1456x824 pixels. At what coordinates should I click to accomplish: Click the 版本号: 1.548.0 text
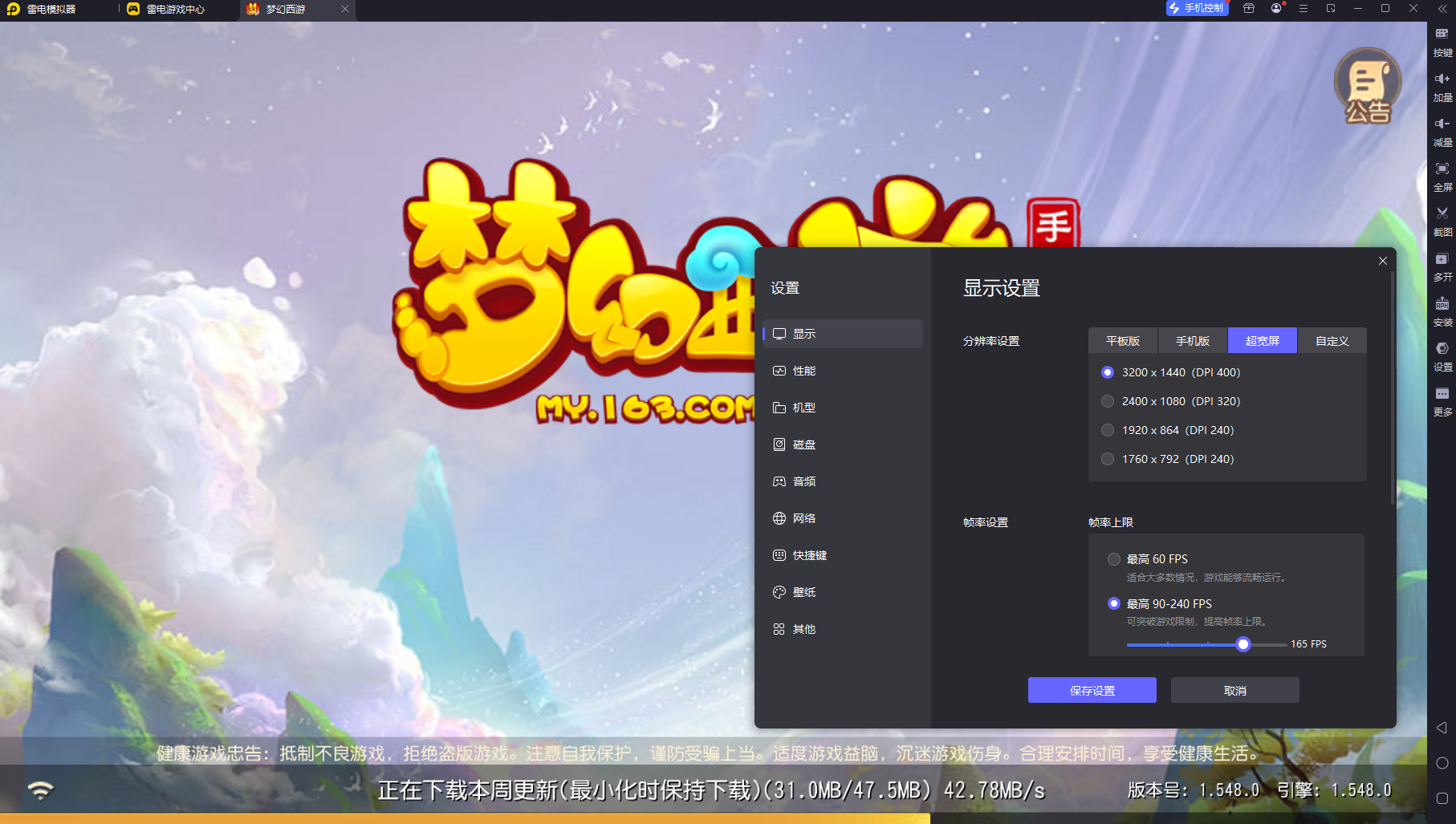coord(1194,790)
